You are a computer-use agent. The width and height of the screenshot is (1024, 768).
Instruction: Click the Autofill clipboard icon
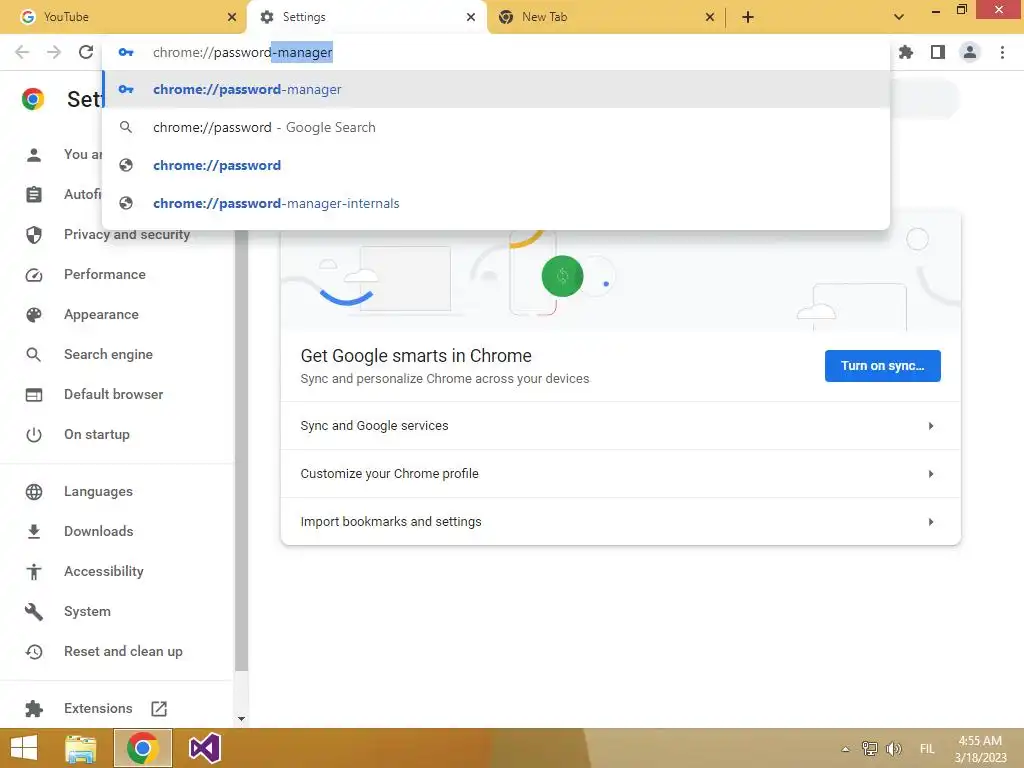34,195
